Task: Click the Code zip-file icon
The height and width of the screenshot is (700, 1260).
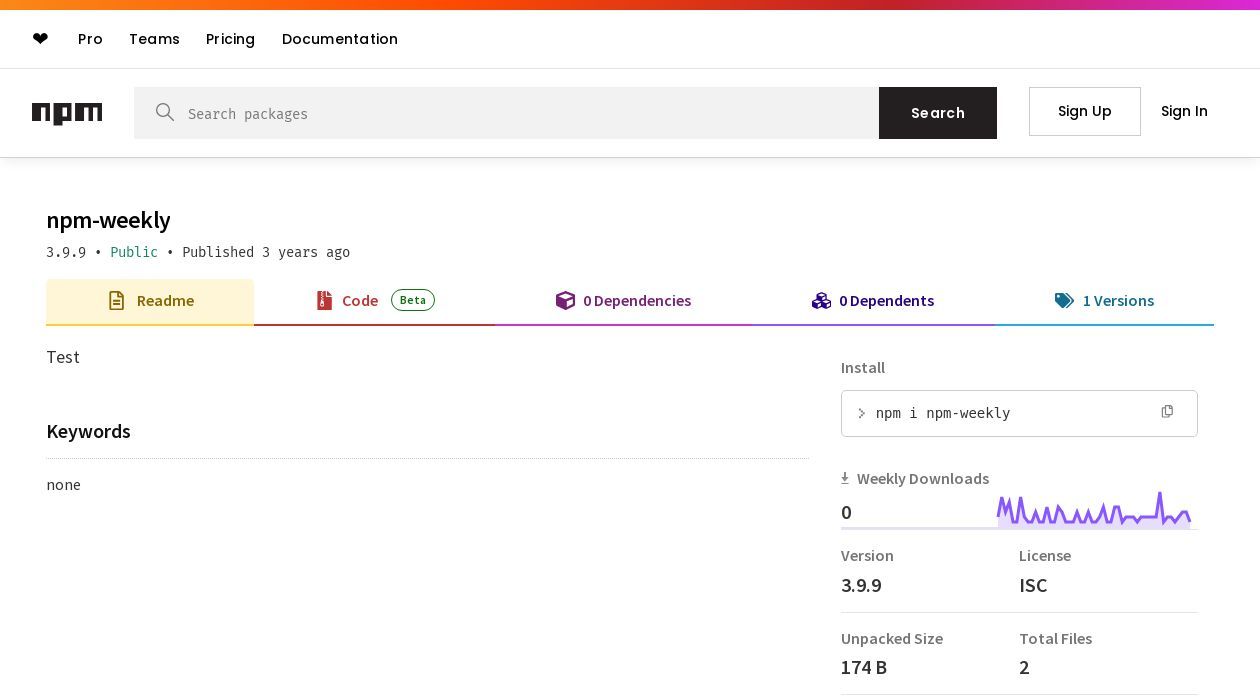Action: pyautogui.click(x=324, y=301)
